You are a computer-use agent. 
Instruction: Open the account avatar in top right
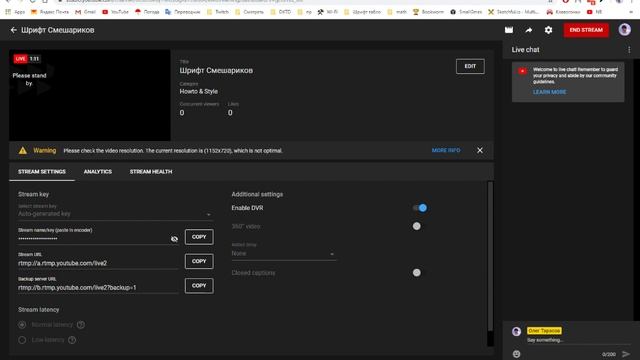624,29
